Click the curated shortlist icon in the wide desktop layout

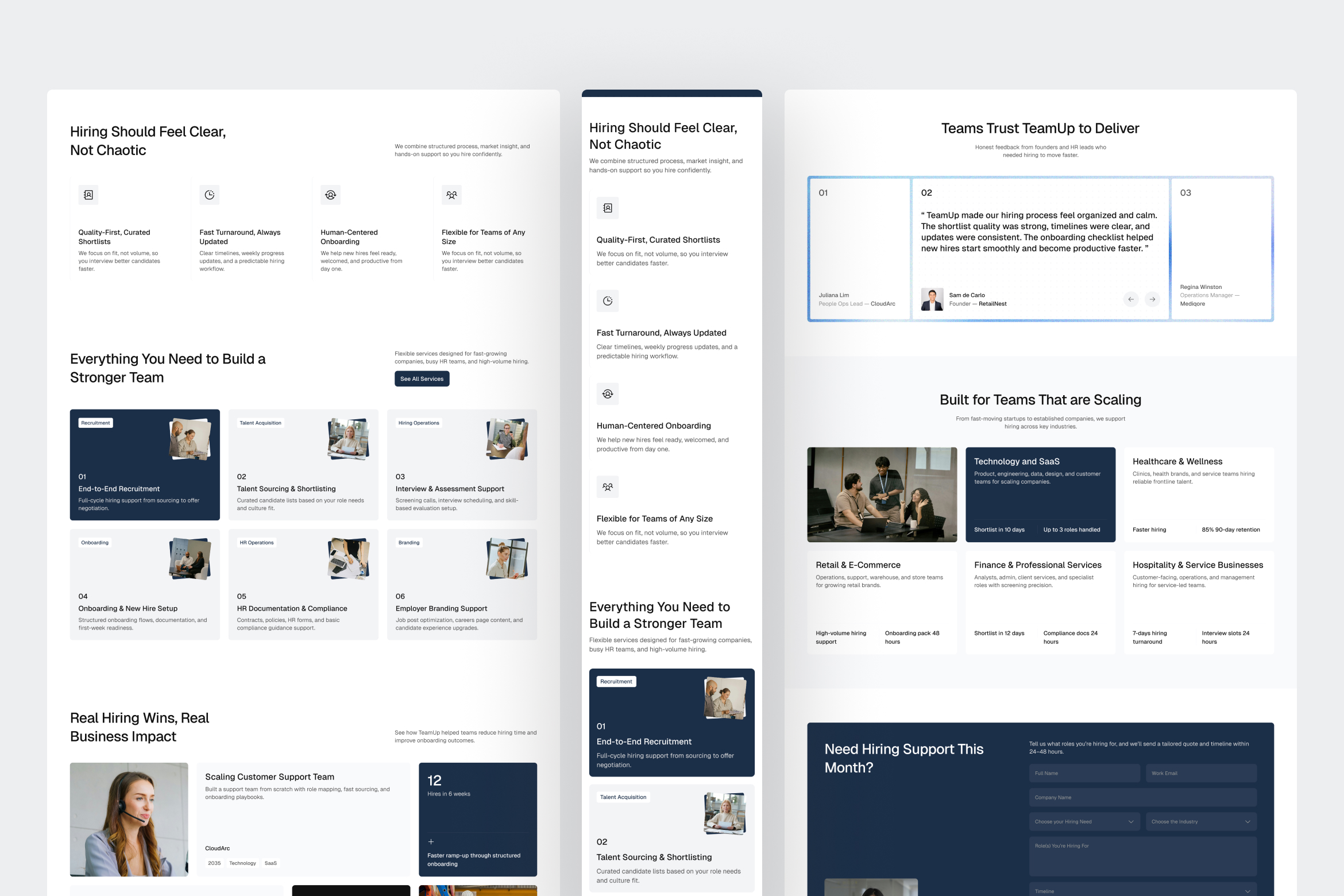tap(88, 195)
